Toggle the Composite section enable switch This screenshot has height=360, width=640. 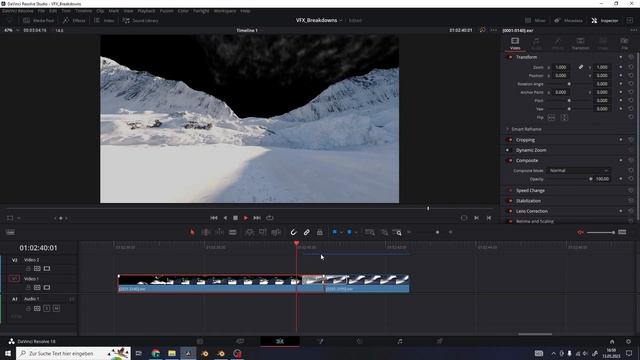510,160
